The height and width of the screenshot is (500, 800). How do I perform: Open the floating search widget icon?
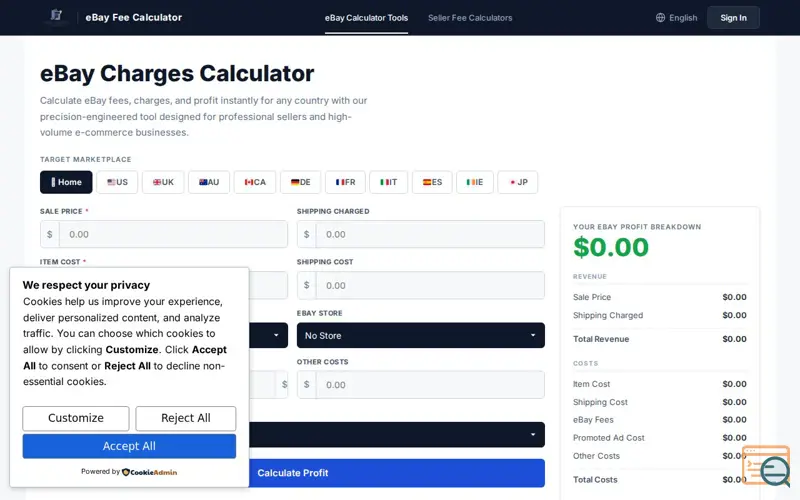767,465
